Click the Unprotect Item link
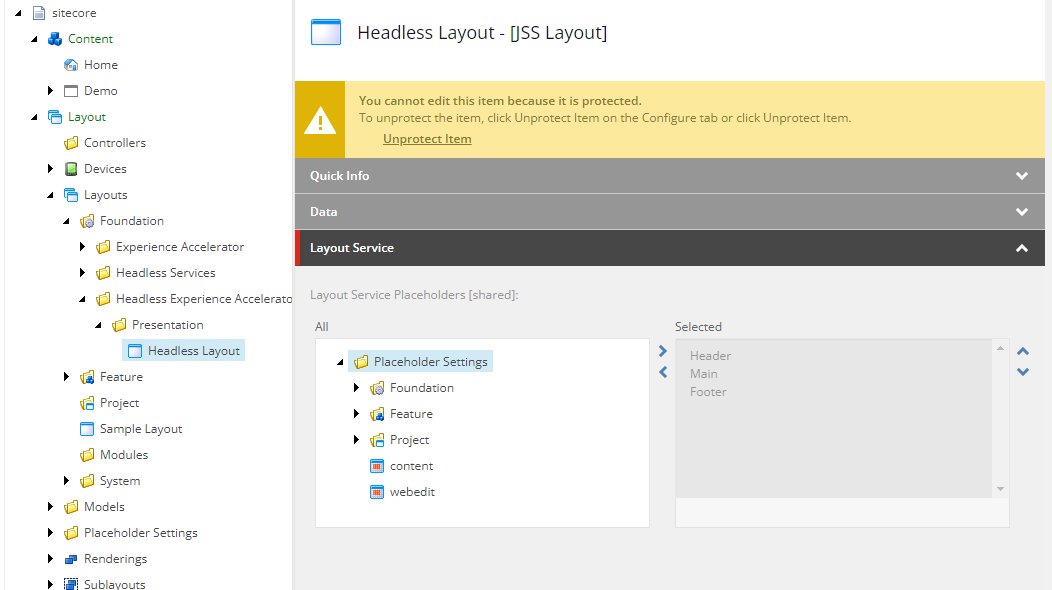 tap(427, 139)
